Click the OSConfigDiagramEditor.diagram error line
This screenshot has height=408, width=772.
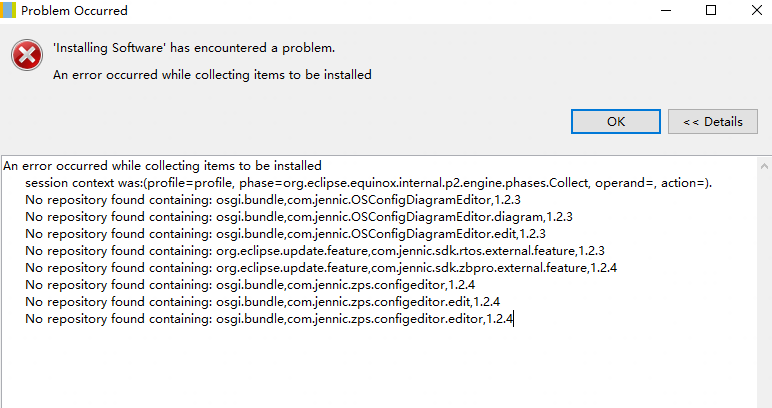[x=299, y=216]
